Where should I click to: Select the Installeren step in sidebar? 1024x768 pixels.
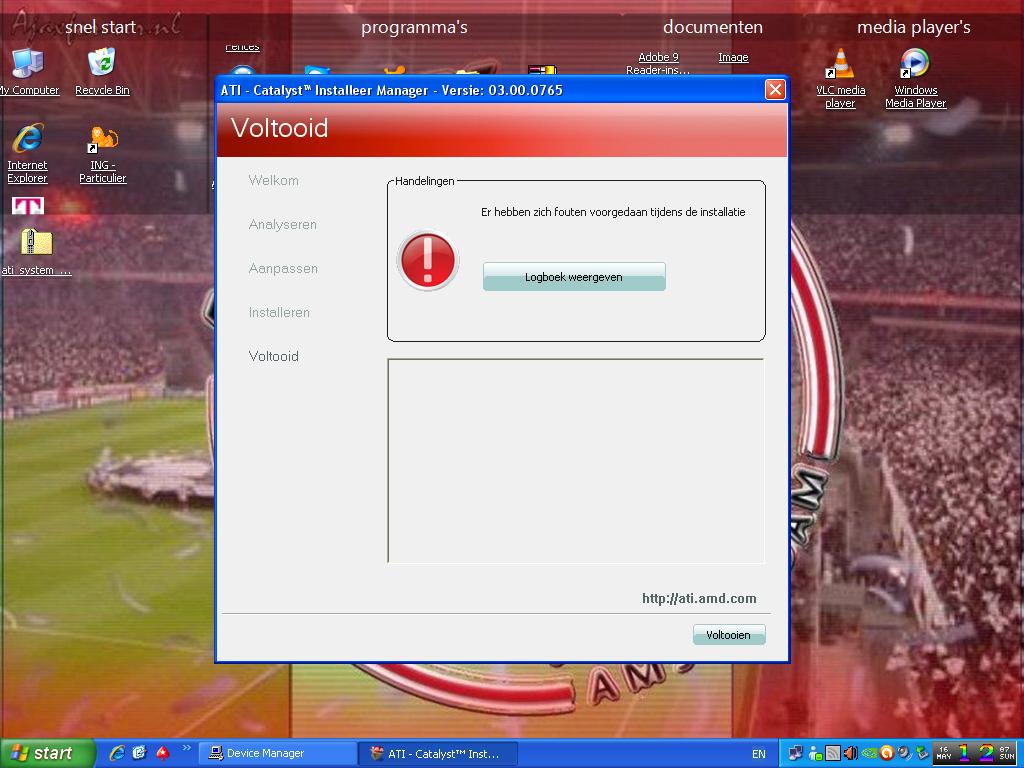(x=279, y=312)
